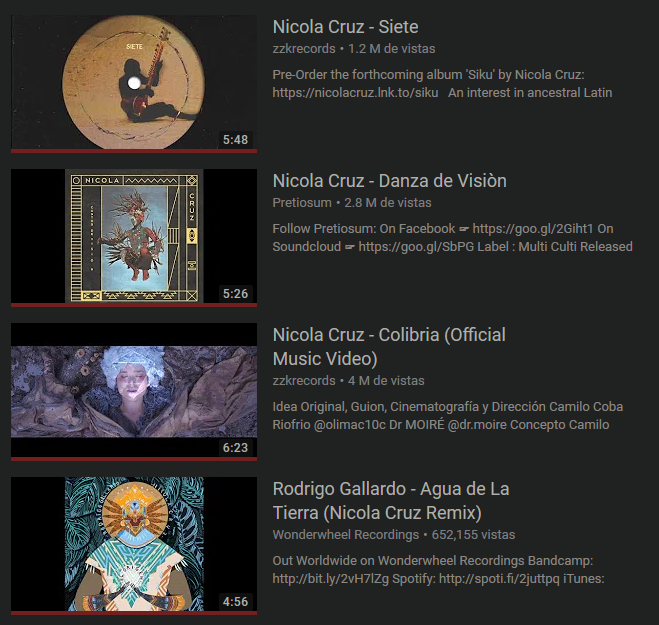Click the 5:26 duration badge
The height and width of the screenshot is (625, 659).
235,293
